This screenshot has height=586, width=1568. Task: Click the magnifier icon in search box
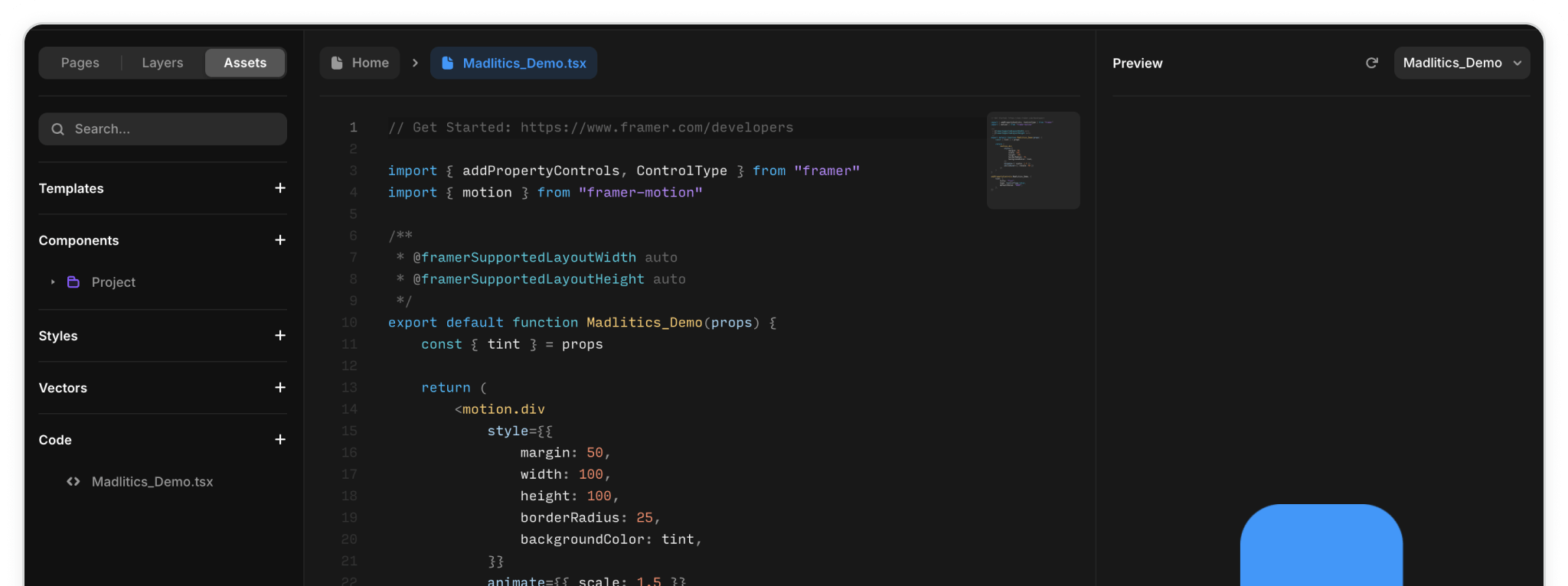point(57,129)
